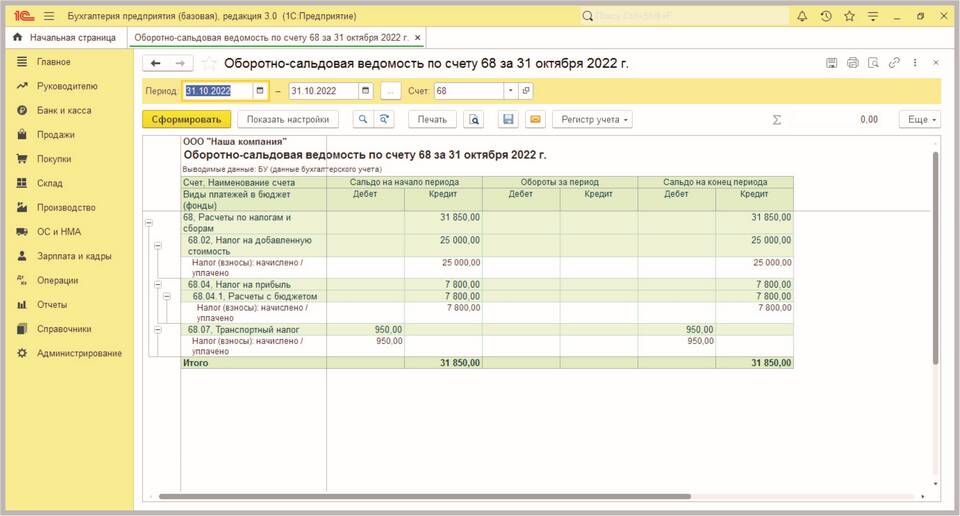The width and height of the screenshot is (960, 516).
Task: Open the history clock icon
Action: click(x=826, y=16)
